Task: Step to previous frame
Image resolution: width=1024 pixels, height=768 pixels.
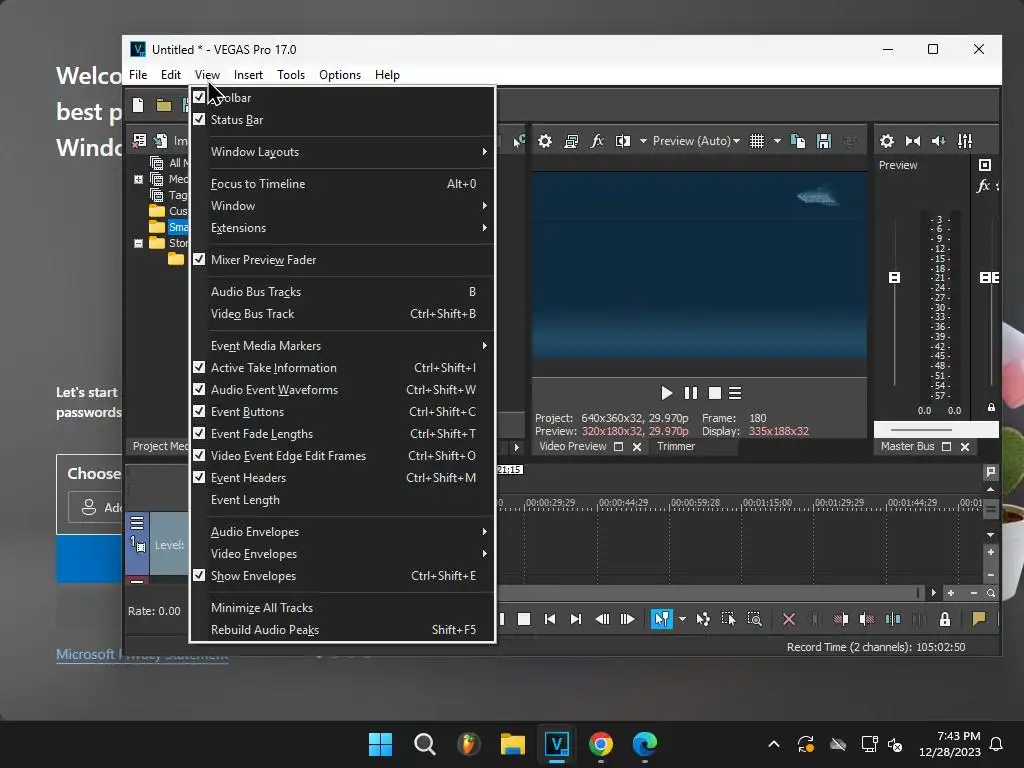Action: (602, 619)
